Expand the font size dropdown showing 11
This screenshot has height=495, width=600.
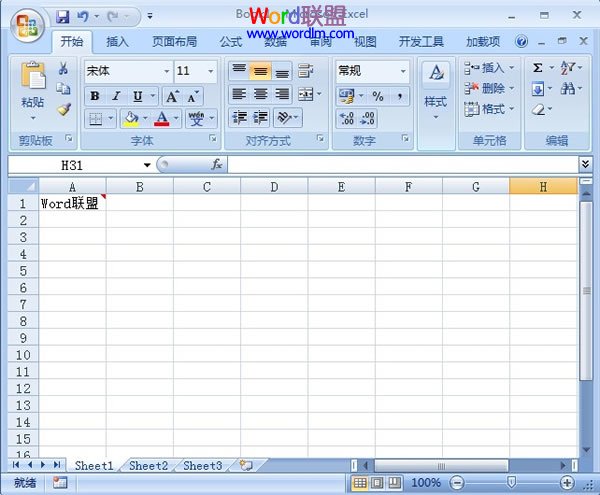tap(196, 71)
